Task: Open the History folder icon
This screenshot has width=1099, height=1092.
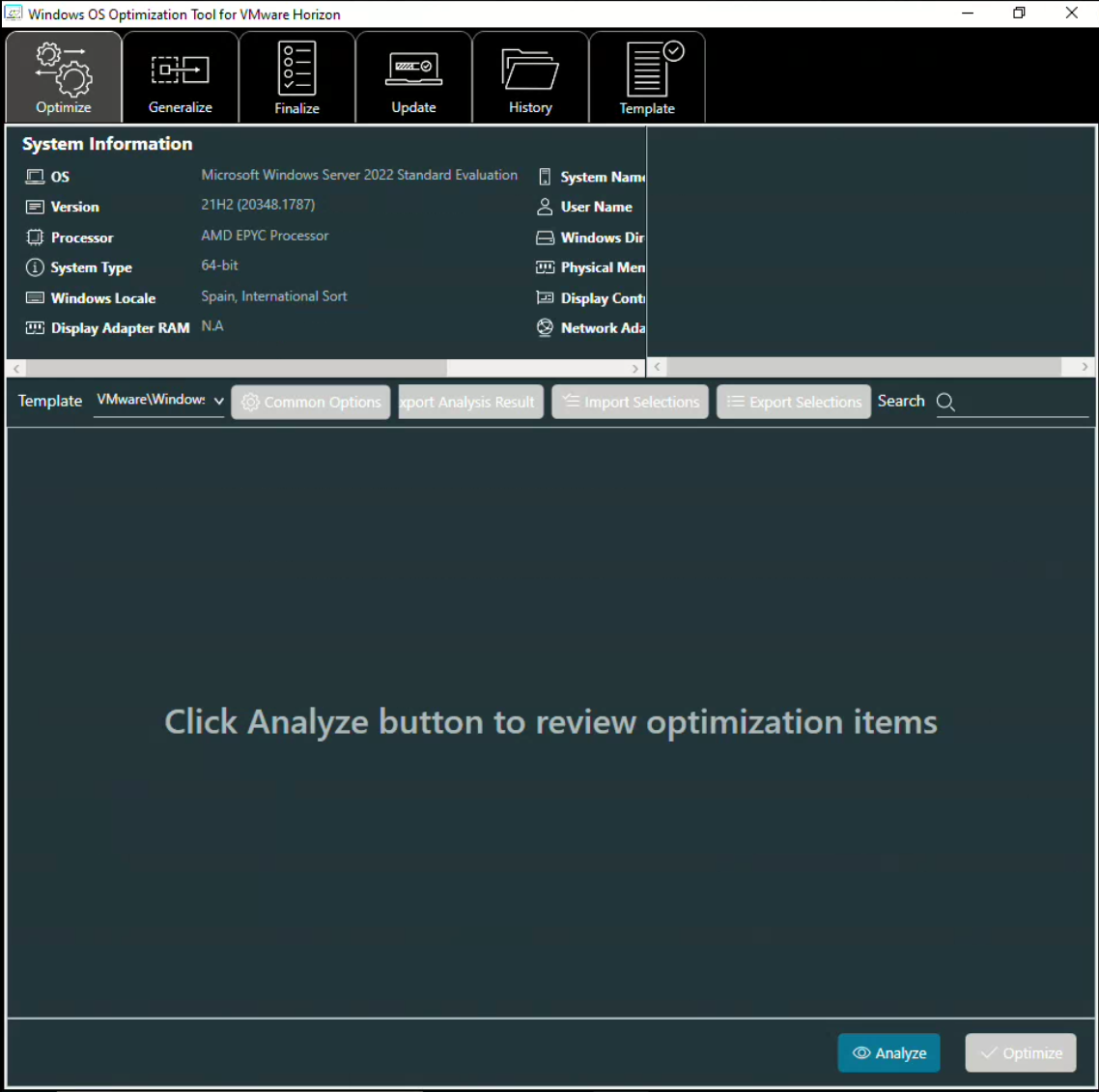Action: [x=530, y=70]
